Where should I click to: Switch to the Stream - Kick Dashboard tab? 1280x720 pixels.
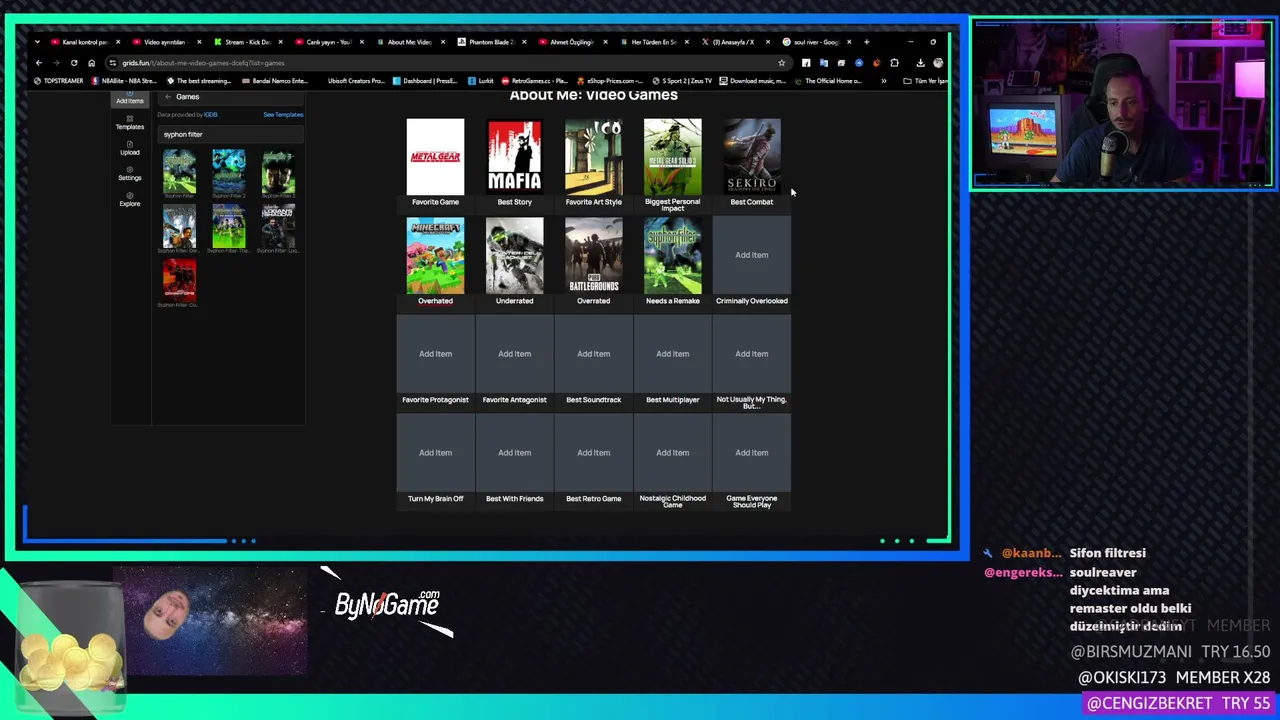pos(248,42)
